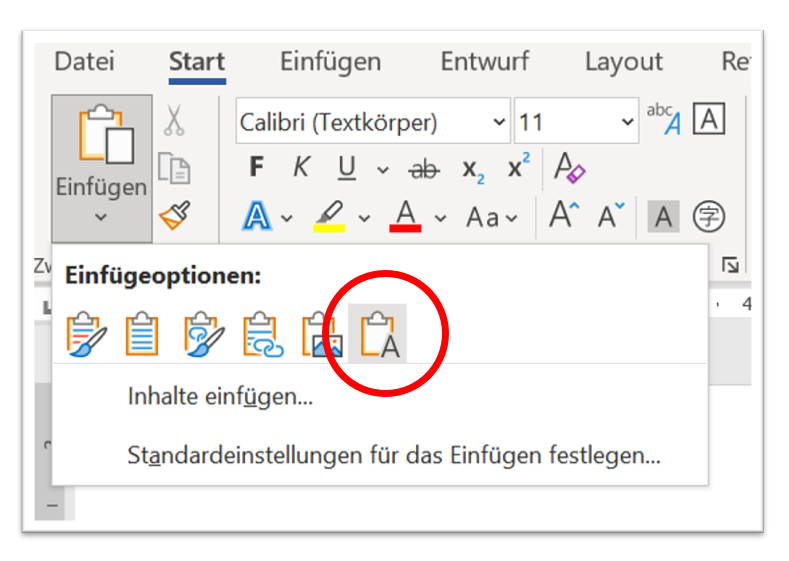Open the Calibri font name dropdown
789x561 pixels.
499,122
